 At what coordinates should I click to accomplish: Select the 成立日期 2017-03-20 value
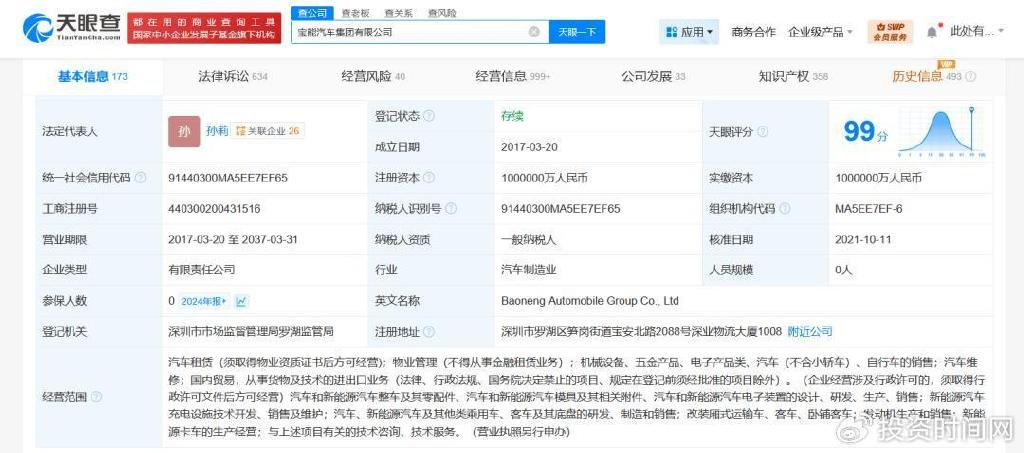[530, 148]
